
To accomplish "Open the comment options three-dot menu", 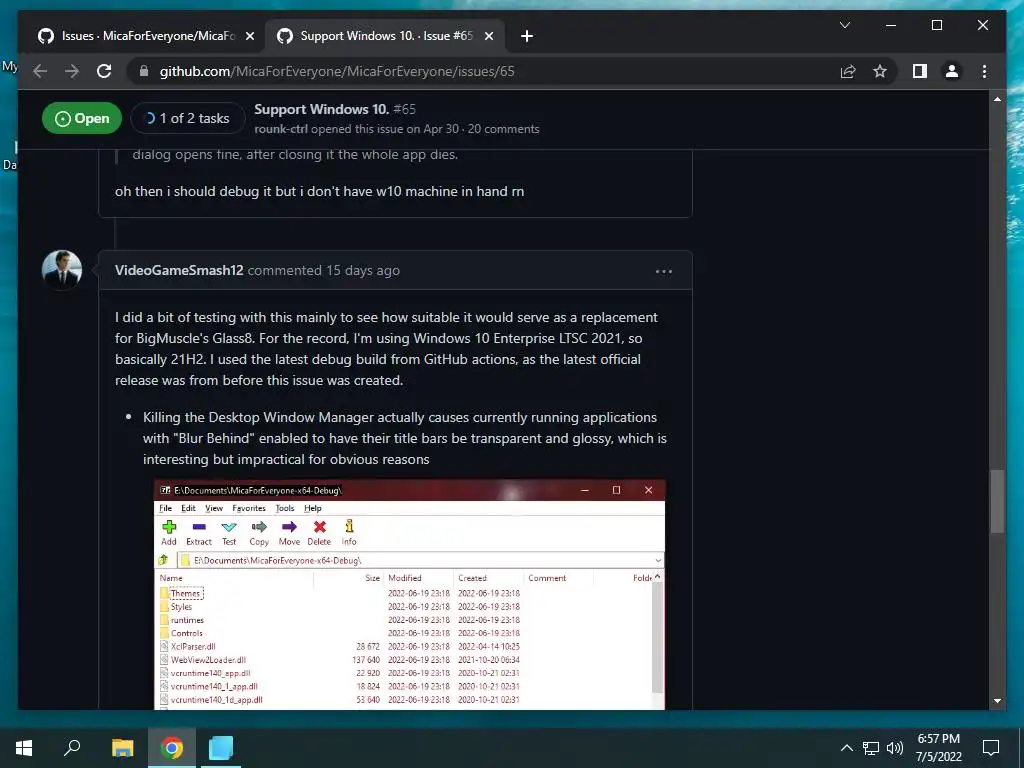I will click(664, 271).
